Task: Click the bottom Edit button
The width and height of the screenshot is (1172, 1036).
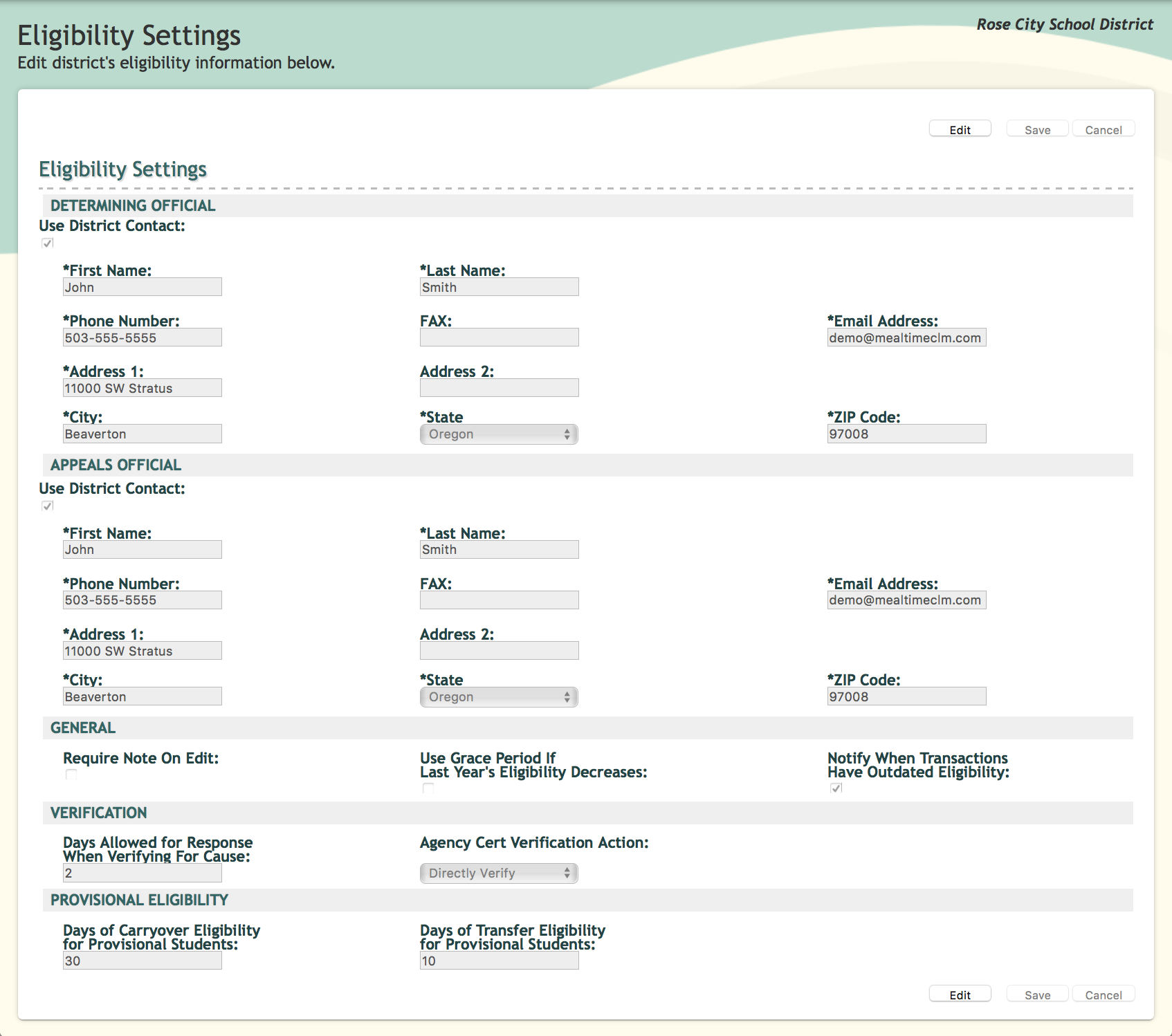Action: click(960, 995)
